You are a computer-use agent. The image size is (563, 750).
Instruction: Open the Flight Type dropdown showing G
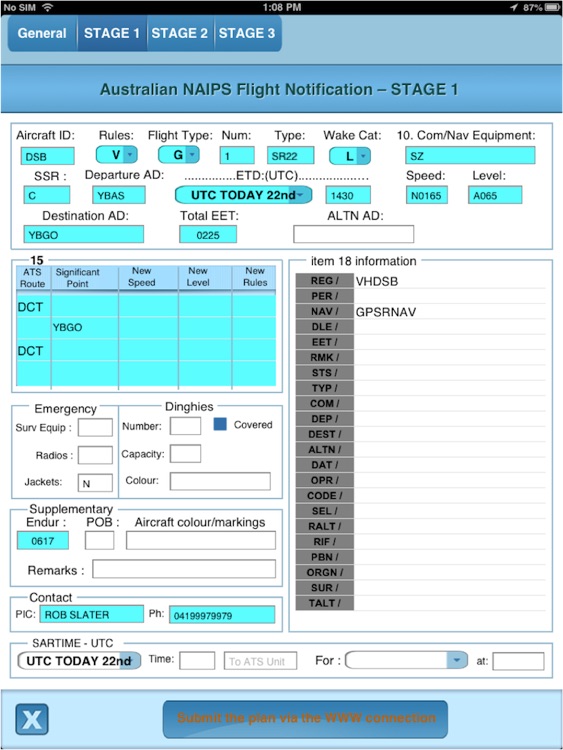tap(178, 154)
